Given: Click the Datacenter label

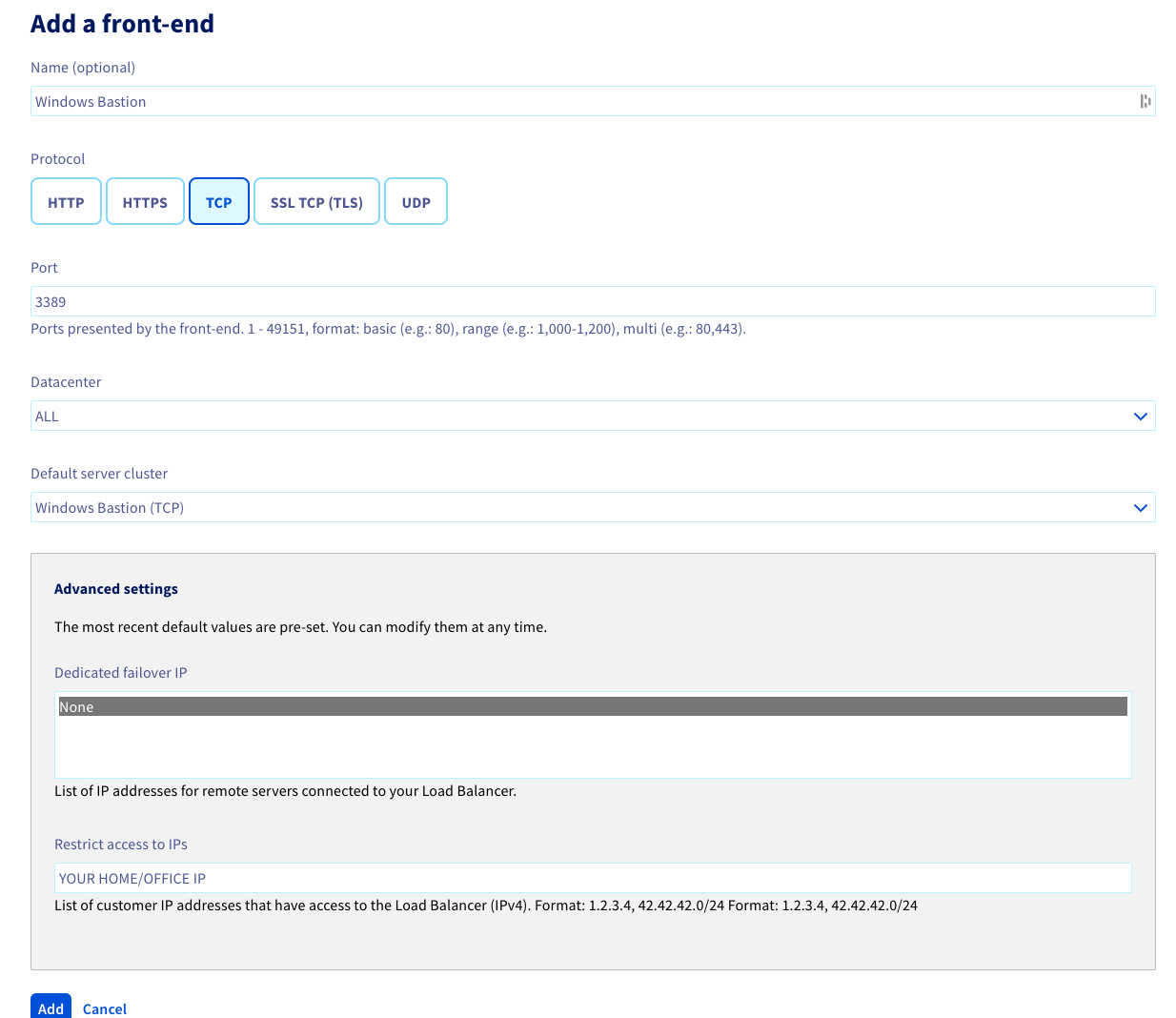Looking at the screenshot, I should point(66,382).
